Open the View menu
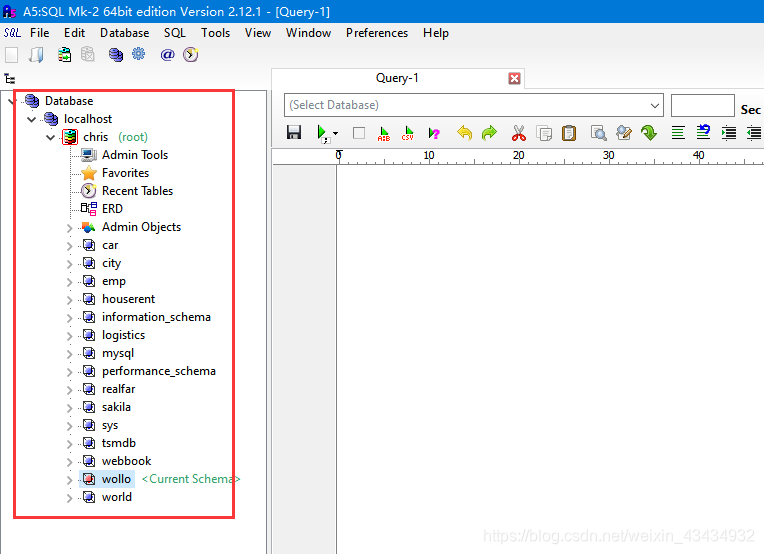This screenshot has height=554, width=764. click(258, 33)
